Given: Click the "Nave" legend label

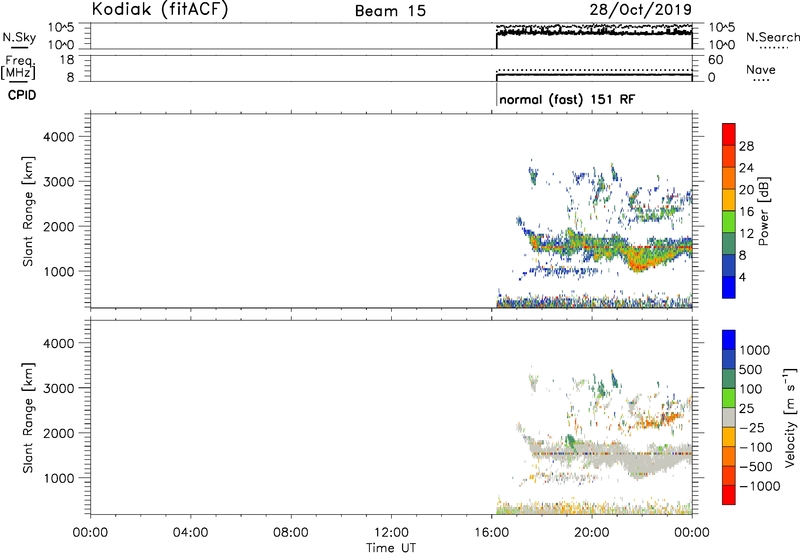Looking at the screenshot, I should [761, 69].
